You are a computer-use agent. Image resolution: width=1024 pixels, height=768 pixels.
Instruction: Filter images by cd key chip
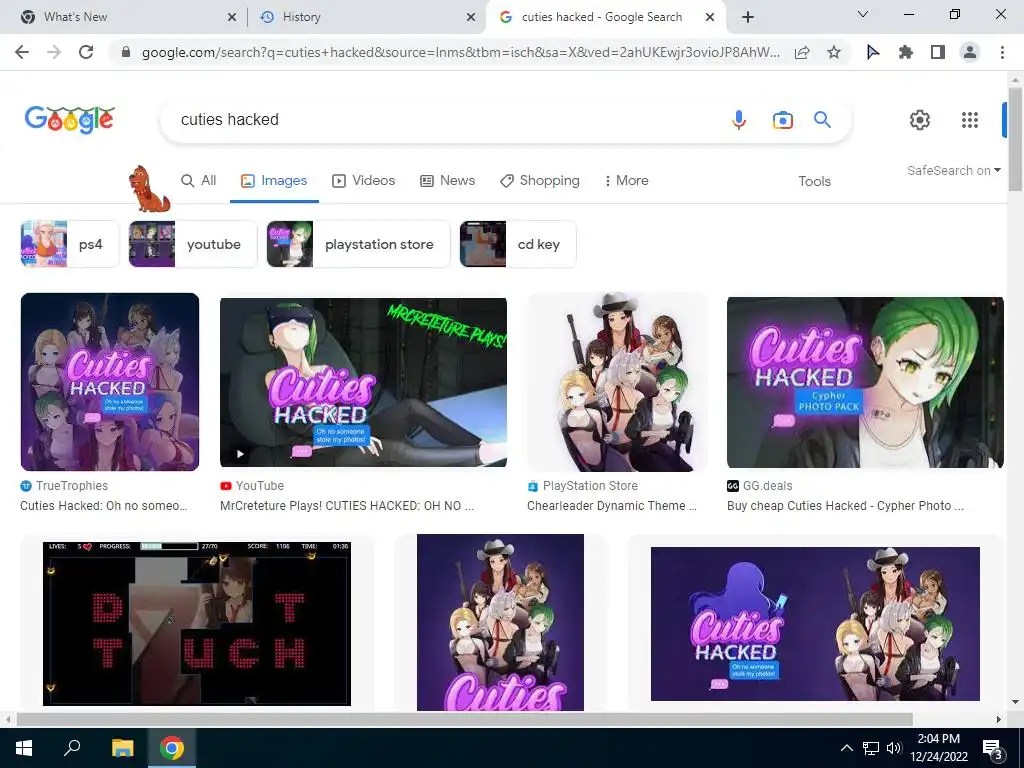(x=518, y=244)
